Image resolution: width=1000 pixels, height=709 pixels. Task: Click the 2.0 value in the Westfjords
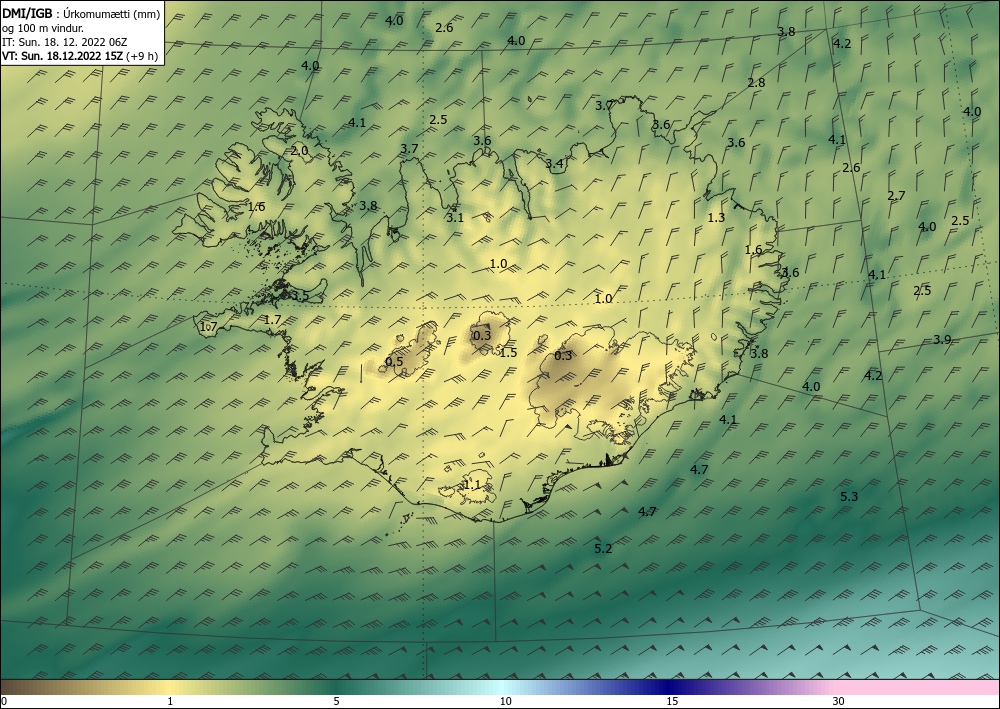pyautogui.click(x=299, y=151)
